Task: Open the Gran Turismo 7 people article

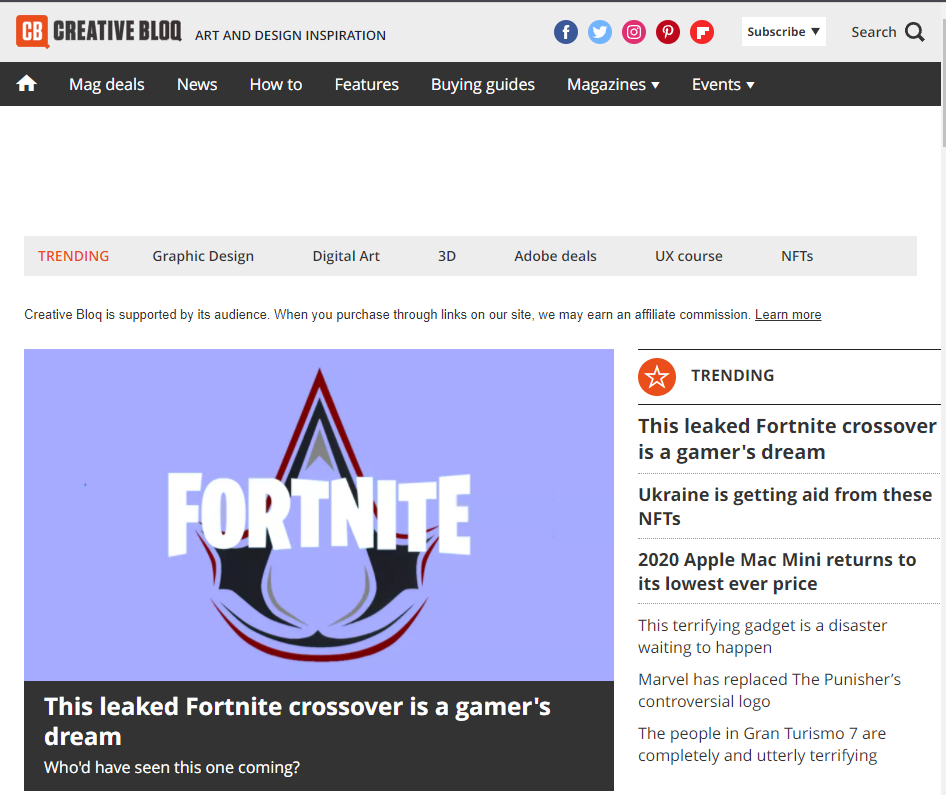Action: click(x=762, y=744)
